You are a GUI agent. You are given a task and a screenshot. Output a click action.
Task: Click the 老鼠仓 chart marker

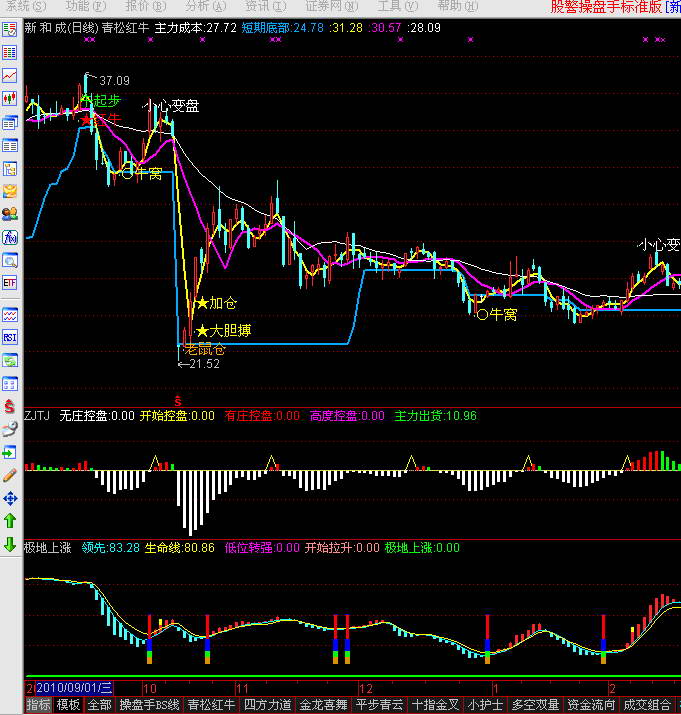pos(205,350)
